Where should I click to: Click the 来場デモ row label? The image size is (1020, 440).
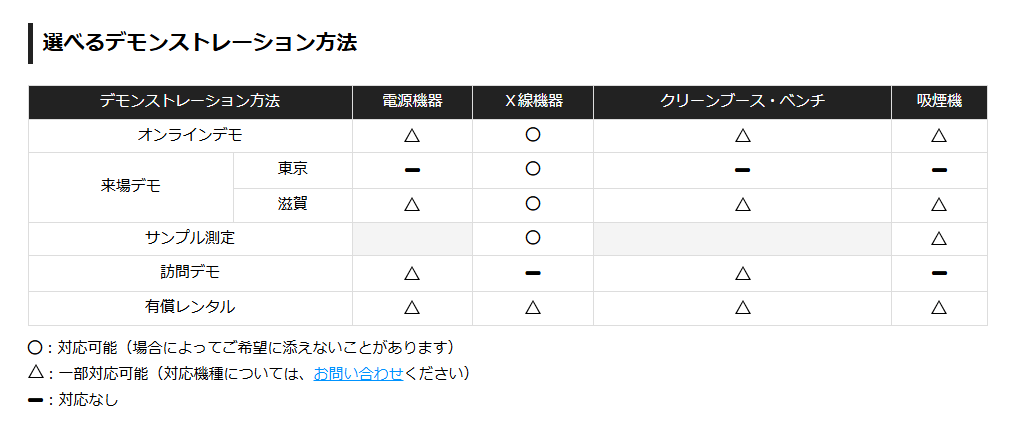click(131, 187)
